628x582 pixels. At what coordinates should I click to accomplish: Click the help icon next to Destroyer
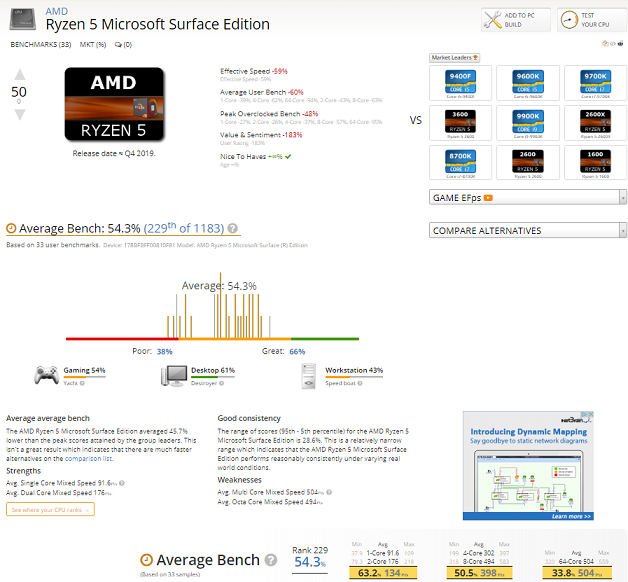click(x=221, y=383)
